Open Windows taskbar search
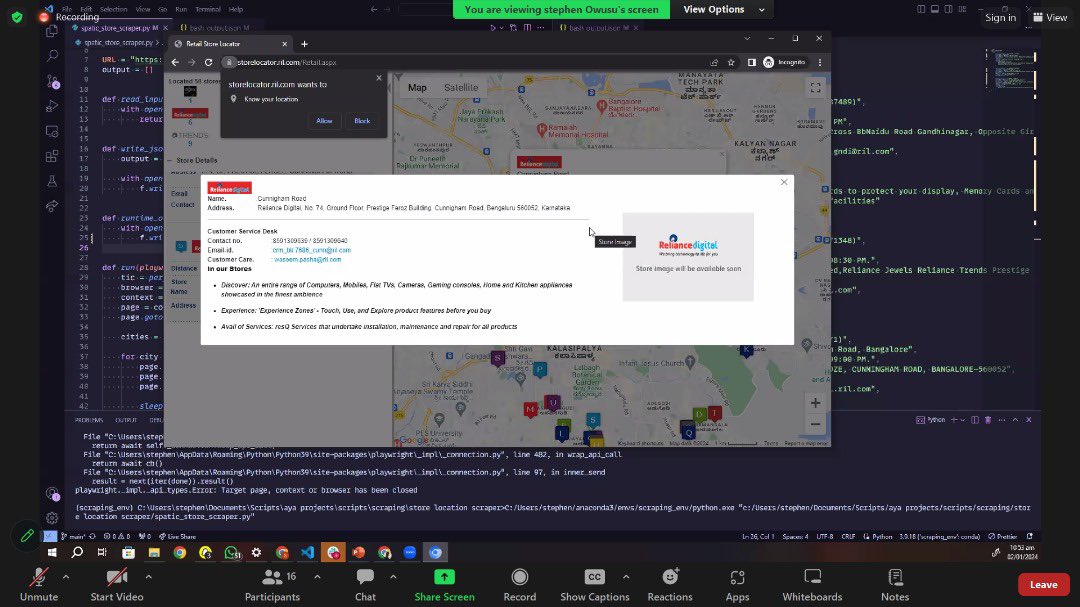1080x607 pixels. pos(77,553)
